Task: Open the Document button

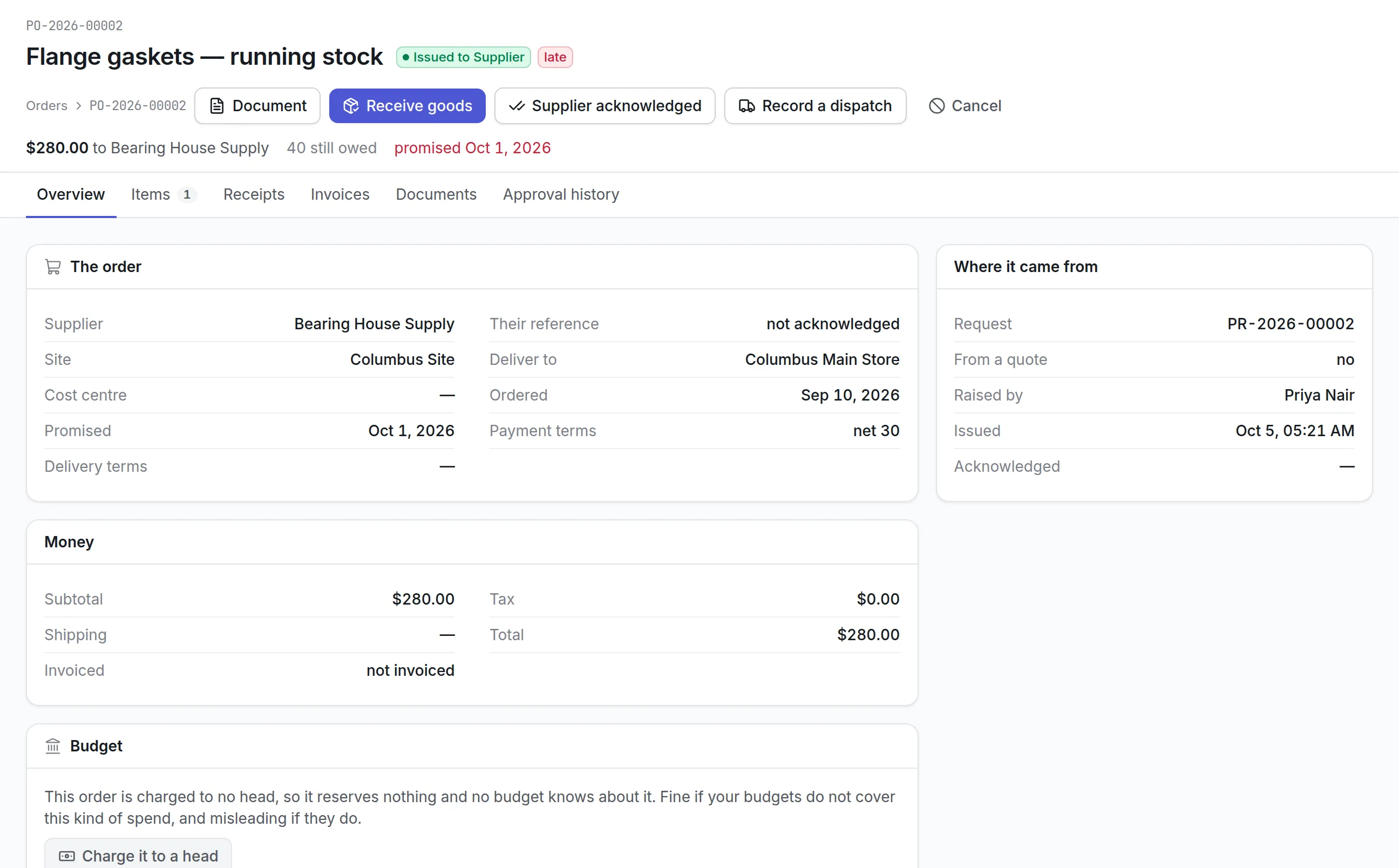Action: [x=257, y=106]
